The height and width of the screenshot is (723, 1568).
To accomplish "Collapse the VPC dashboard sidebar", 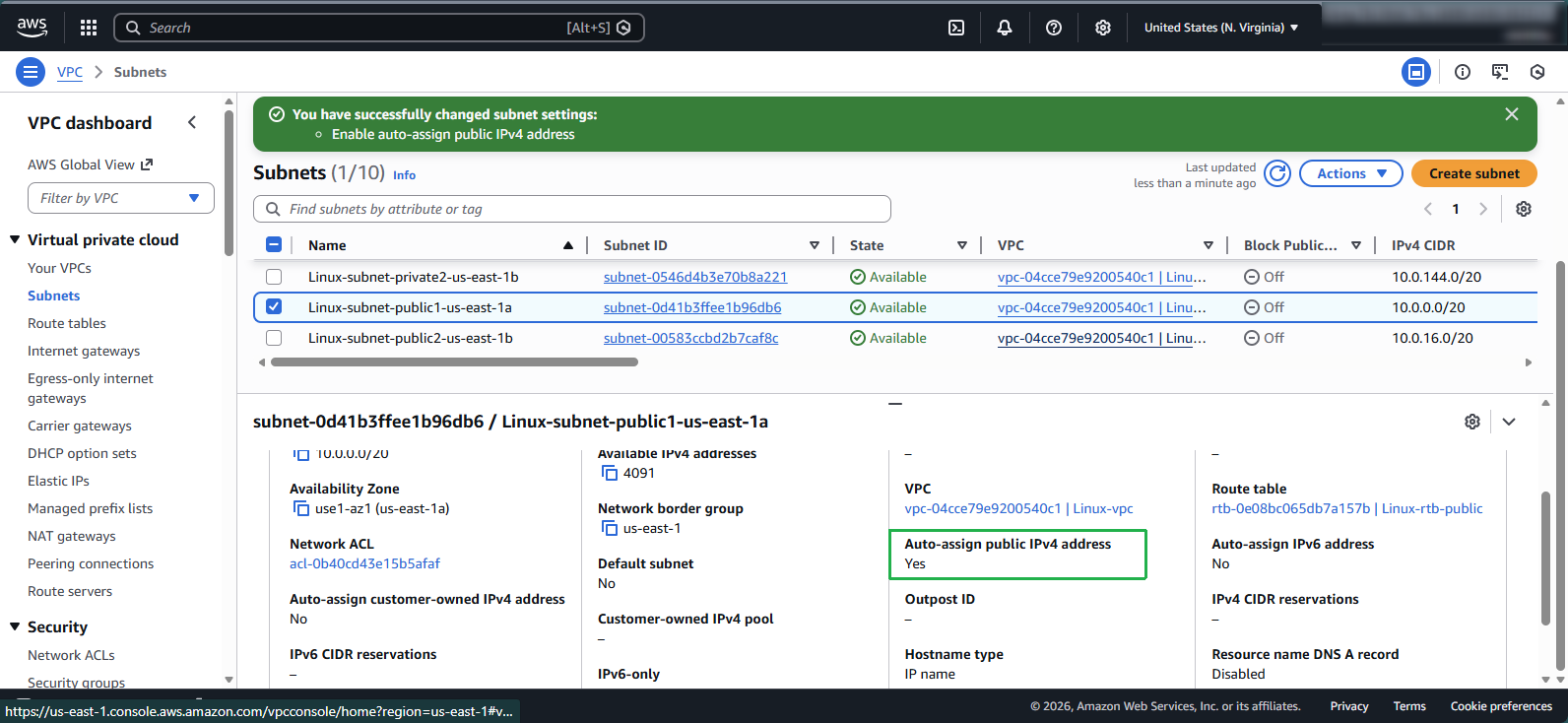I will click(192, 122).
